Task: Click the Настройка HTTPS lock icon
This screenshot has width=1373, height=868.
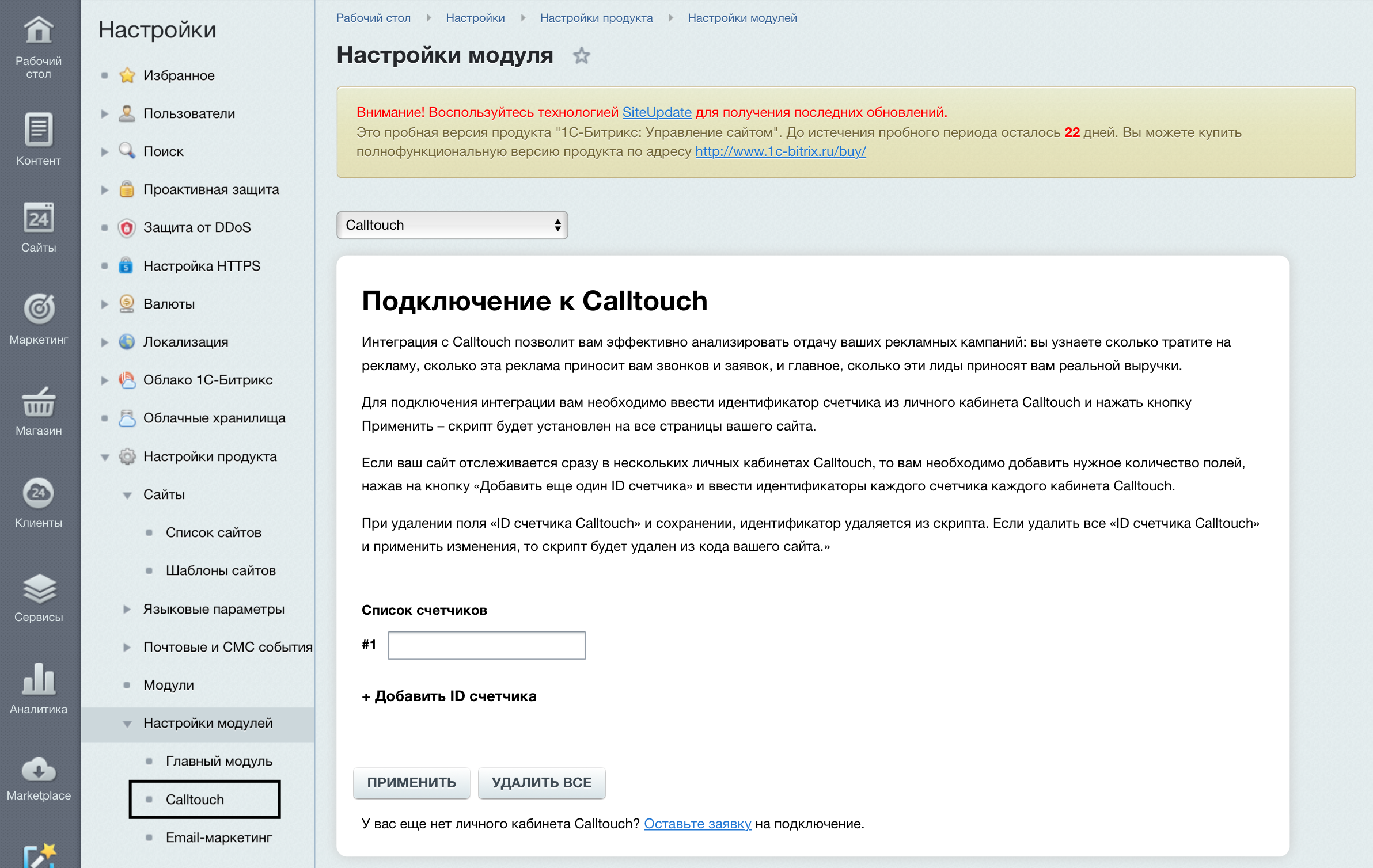Action: click(x=126, y=266)
